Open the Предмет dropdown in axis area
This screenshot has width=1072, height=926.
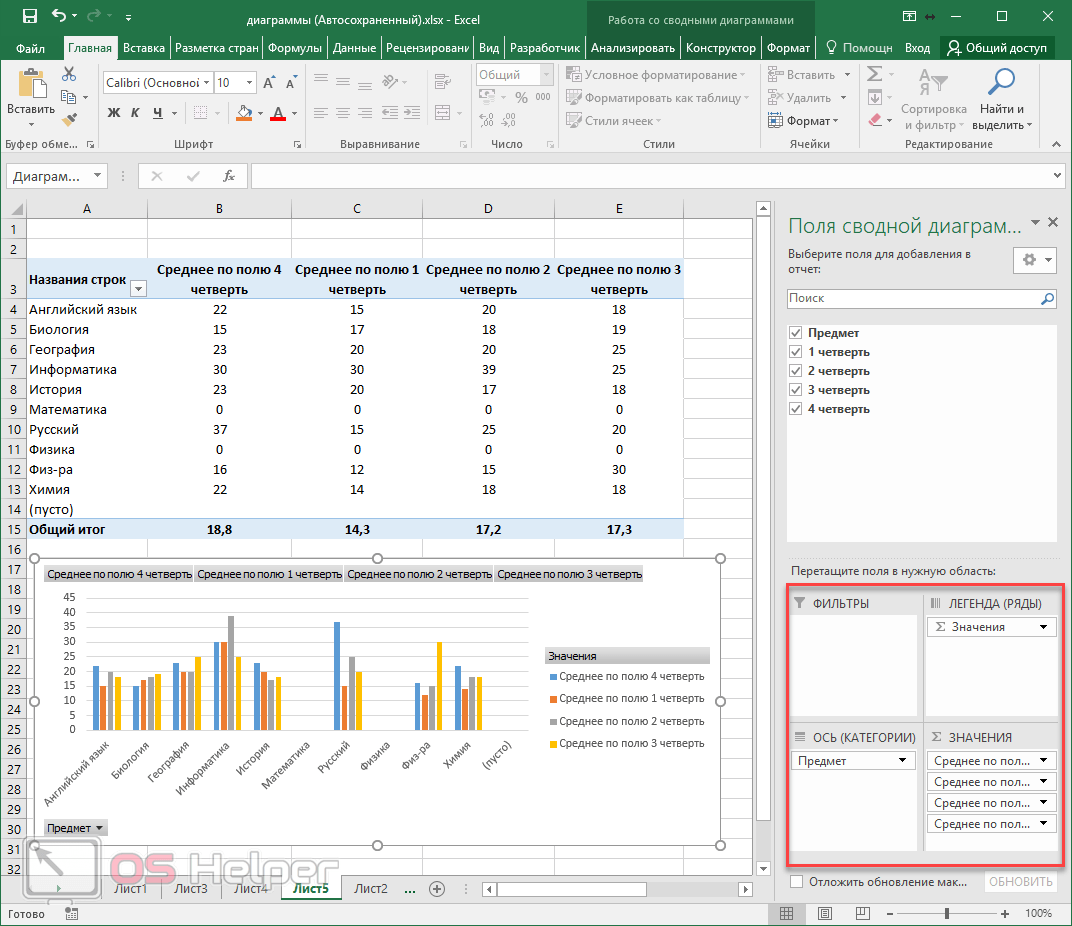[903, 761]
